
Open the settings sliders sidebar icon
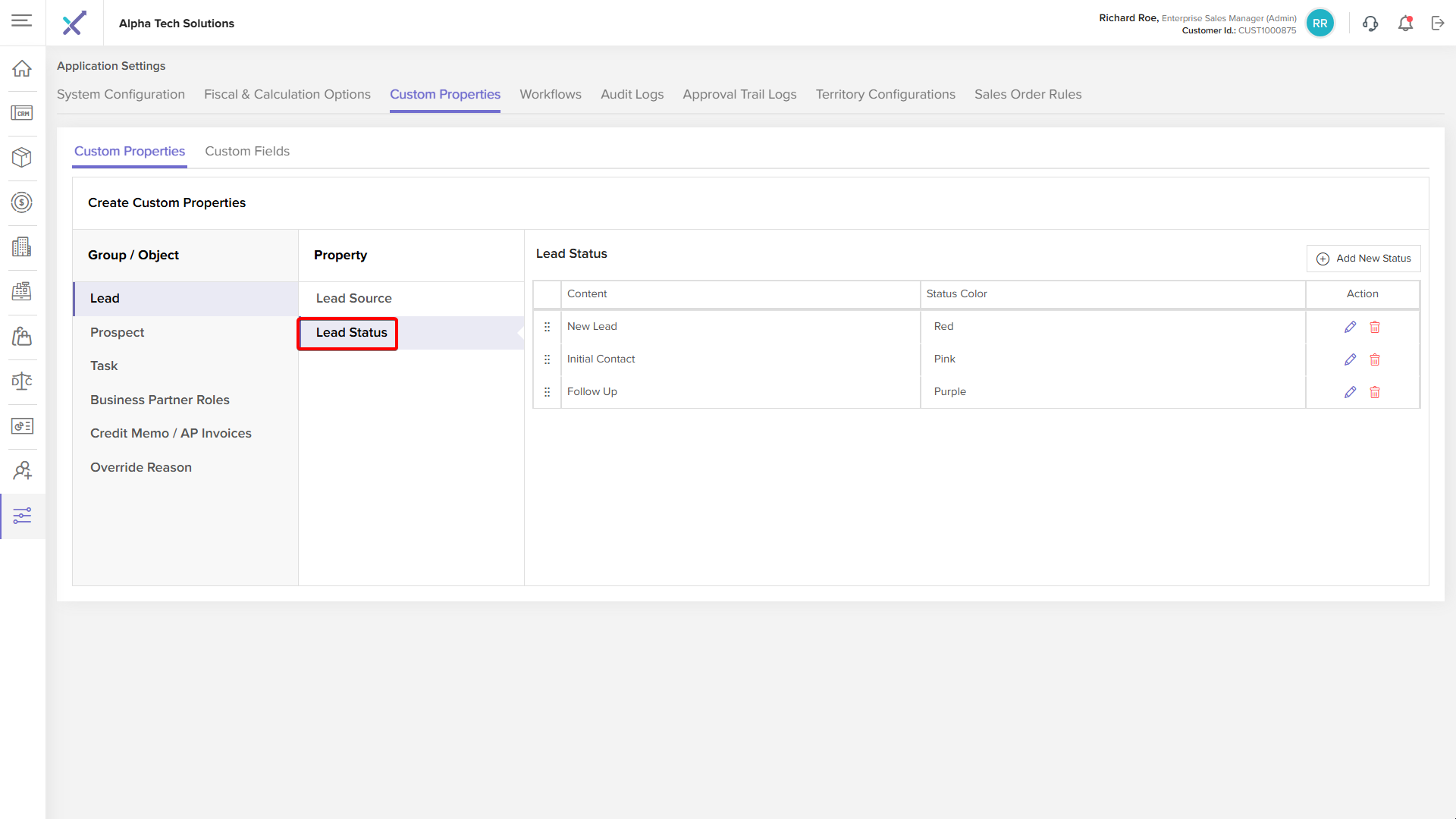tap(22, 516)
